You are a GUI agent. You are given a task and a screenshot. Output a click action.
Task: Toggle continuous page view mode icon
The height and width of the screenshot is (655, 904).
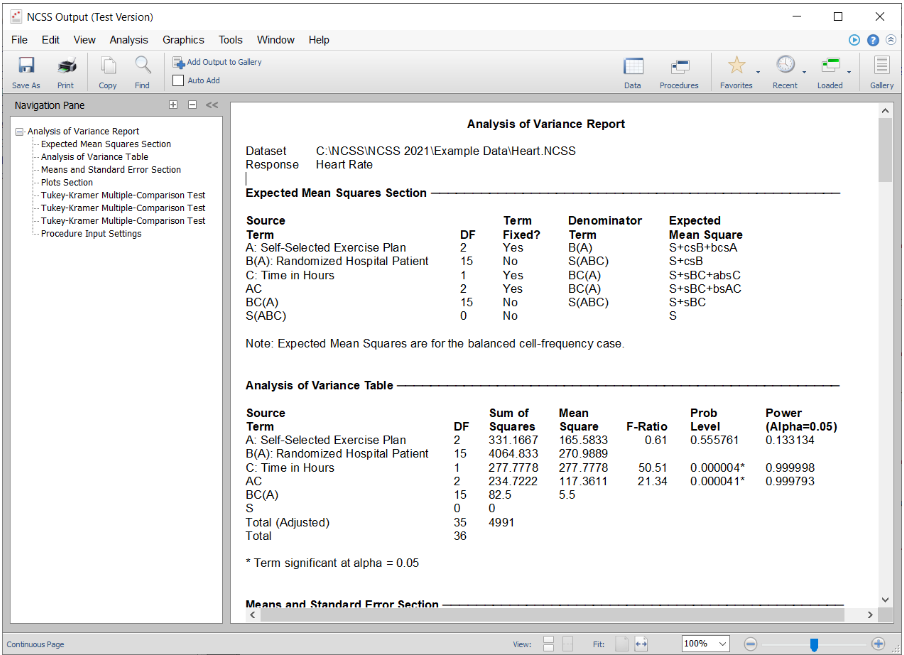tap(548, 644)
